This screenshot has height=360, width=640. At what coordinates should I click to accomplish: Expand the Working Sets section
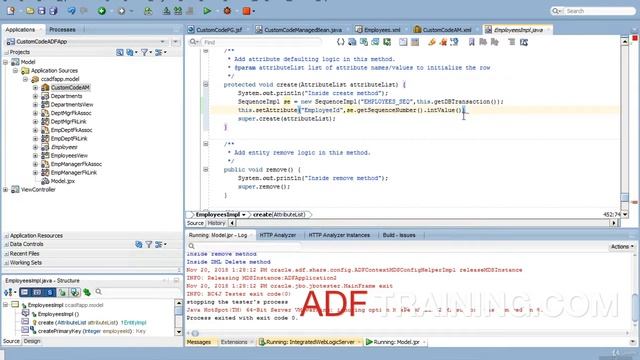tap(7, 263)
